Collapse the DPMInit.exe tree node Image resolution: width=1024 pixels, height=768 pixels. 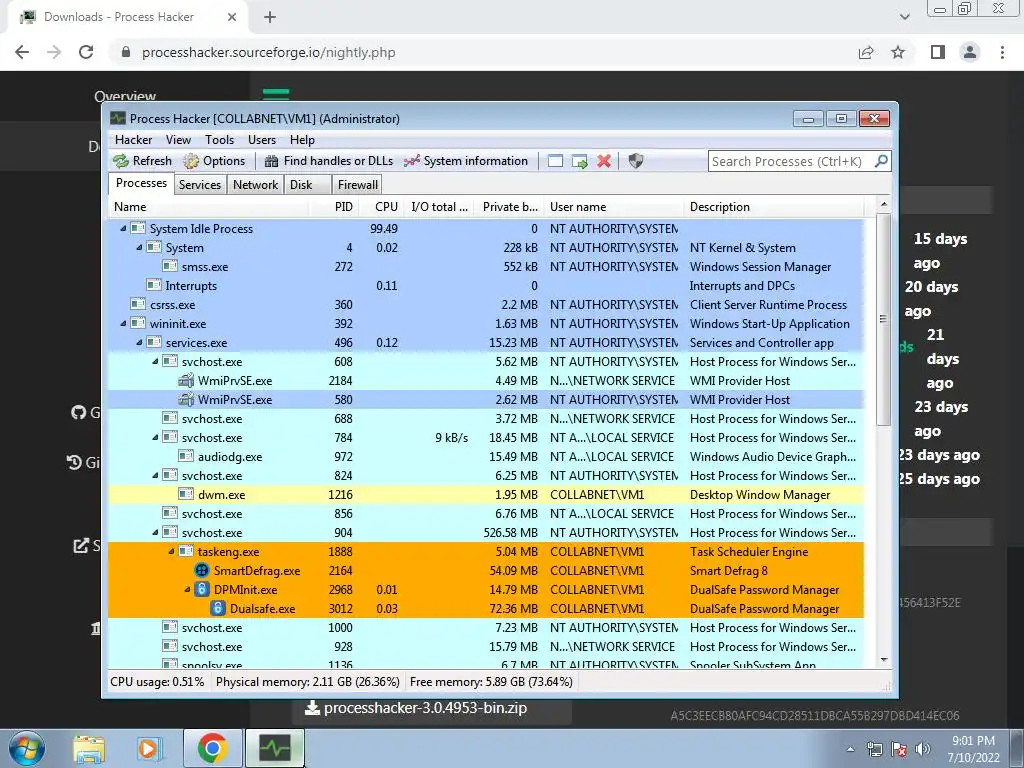point(187,590)
